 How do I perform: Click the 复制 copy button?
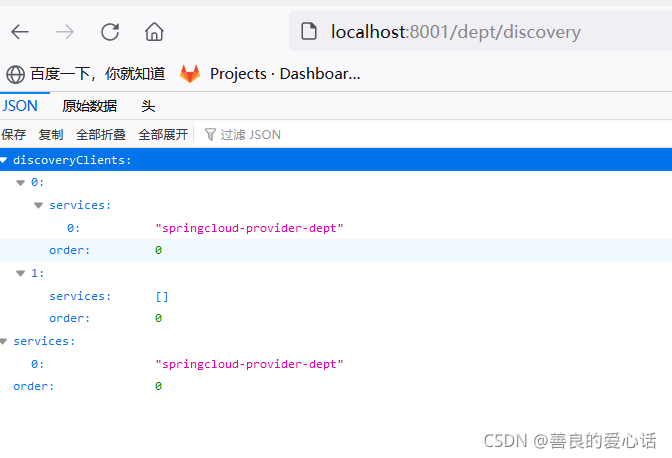(51, 135)
